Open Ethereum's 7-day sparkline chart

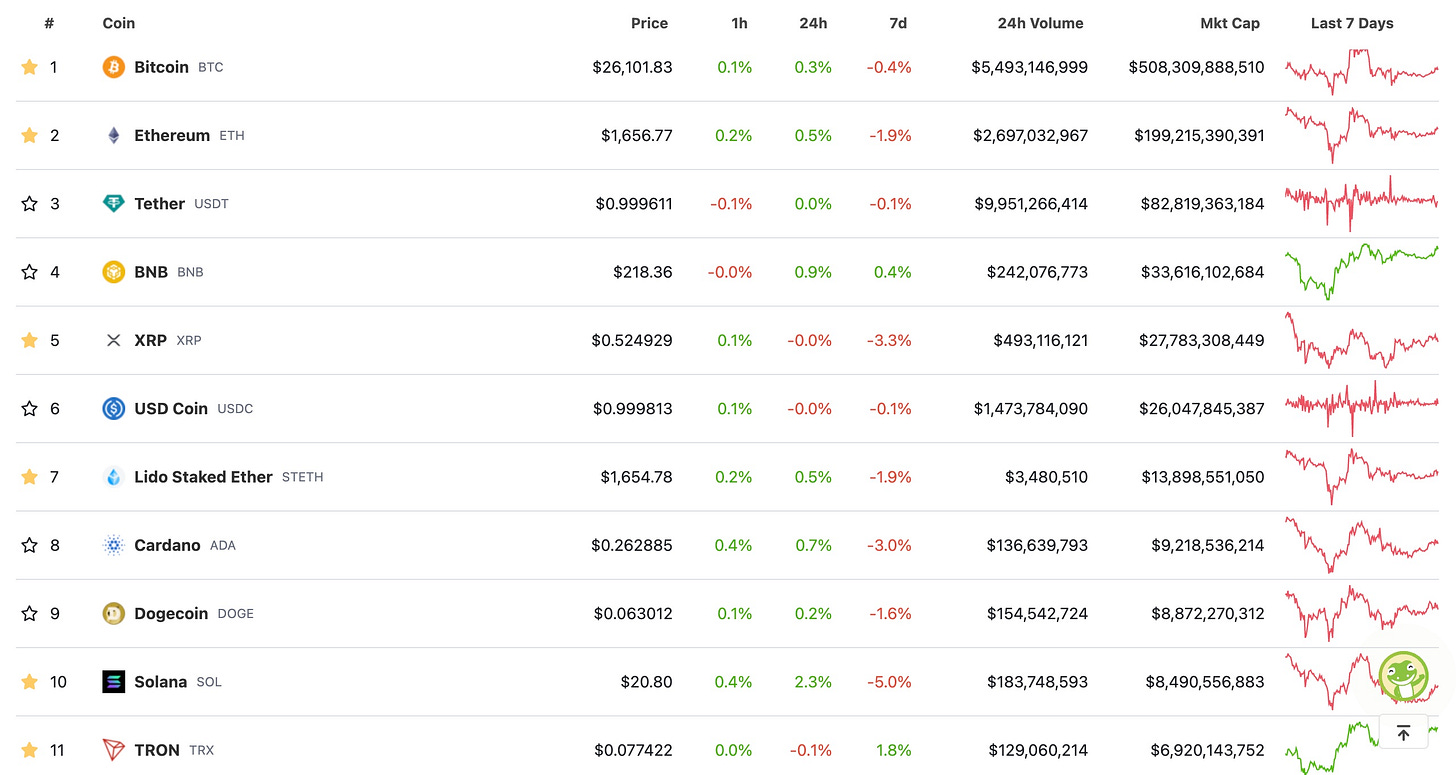pos(1362,135)
